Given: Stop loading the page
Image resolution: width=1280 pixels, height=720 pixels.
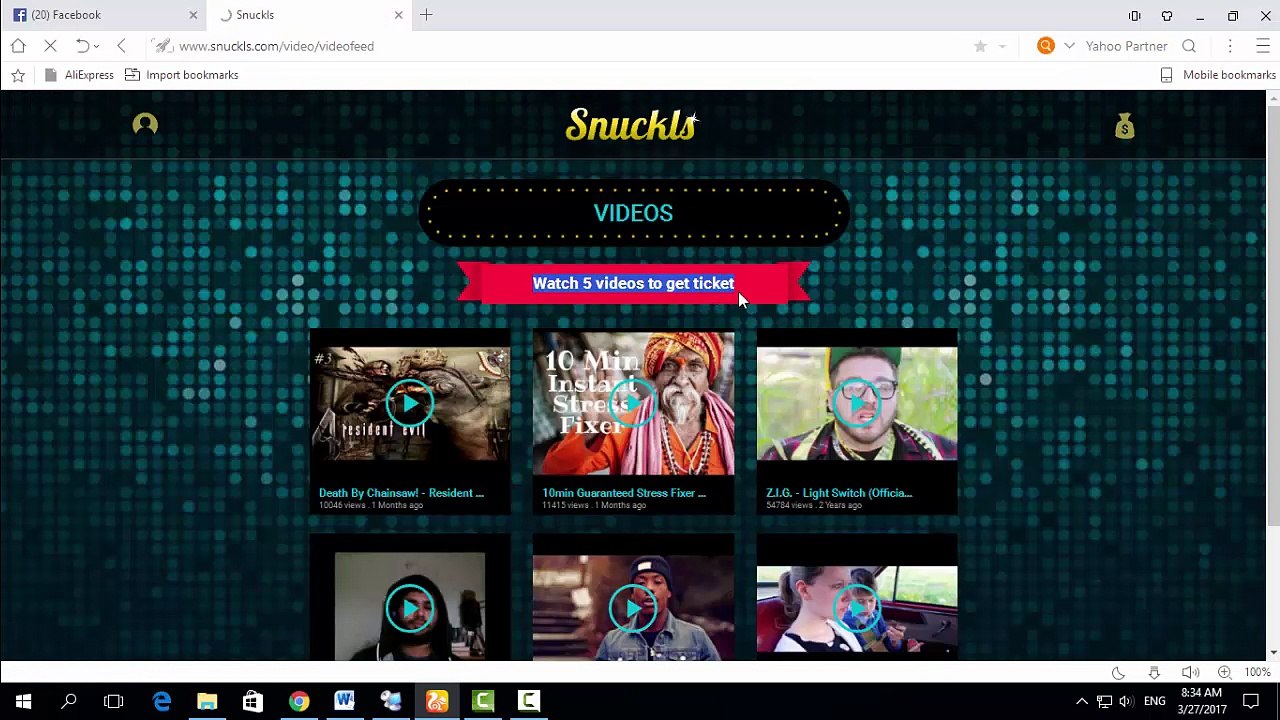Looking at the screenshot, I should [x=50, y=46].
